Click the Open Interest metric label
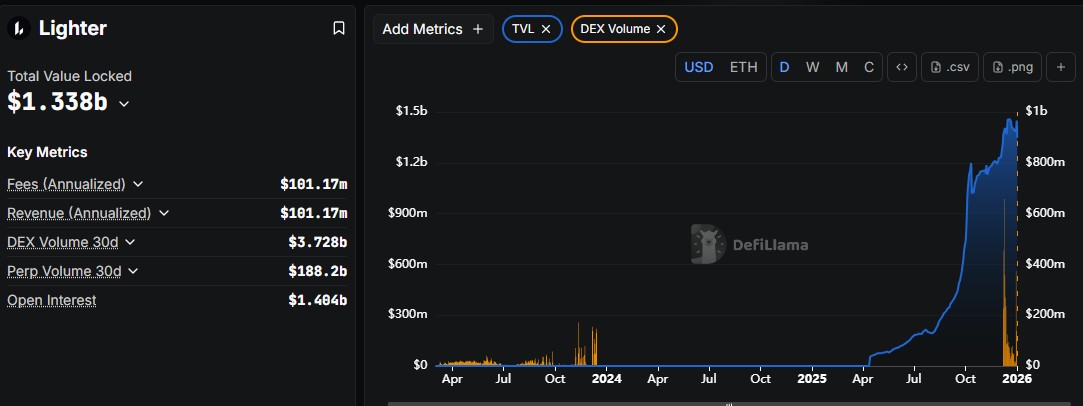Viewport: 1083px width, 406px height. click(x=51, y=300)
